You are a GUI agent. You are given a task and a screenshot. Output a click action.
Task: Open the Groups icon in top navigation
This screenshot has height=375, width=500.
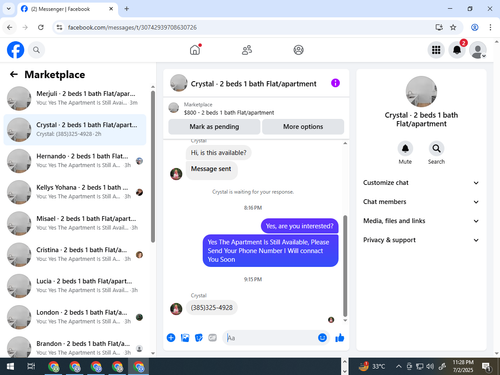pyautogui.click(x=298, y=50)
